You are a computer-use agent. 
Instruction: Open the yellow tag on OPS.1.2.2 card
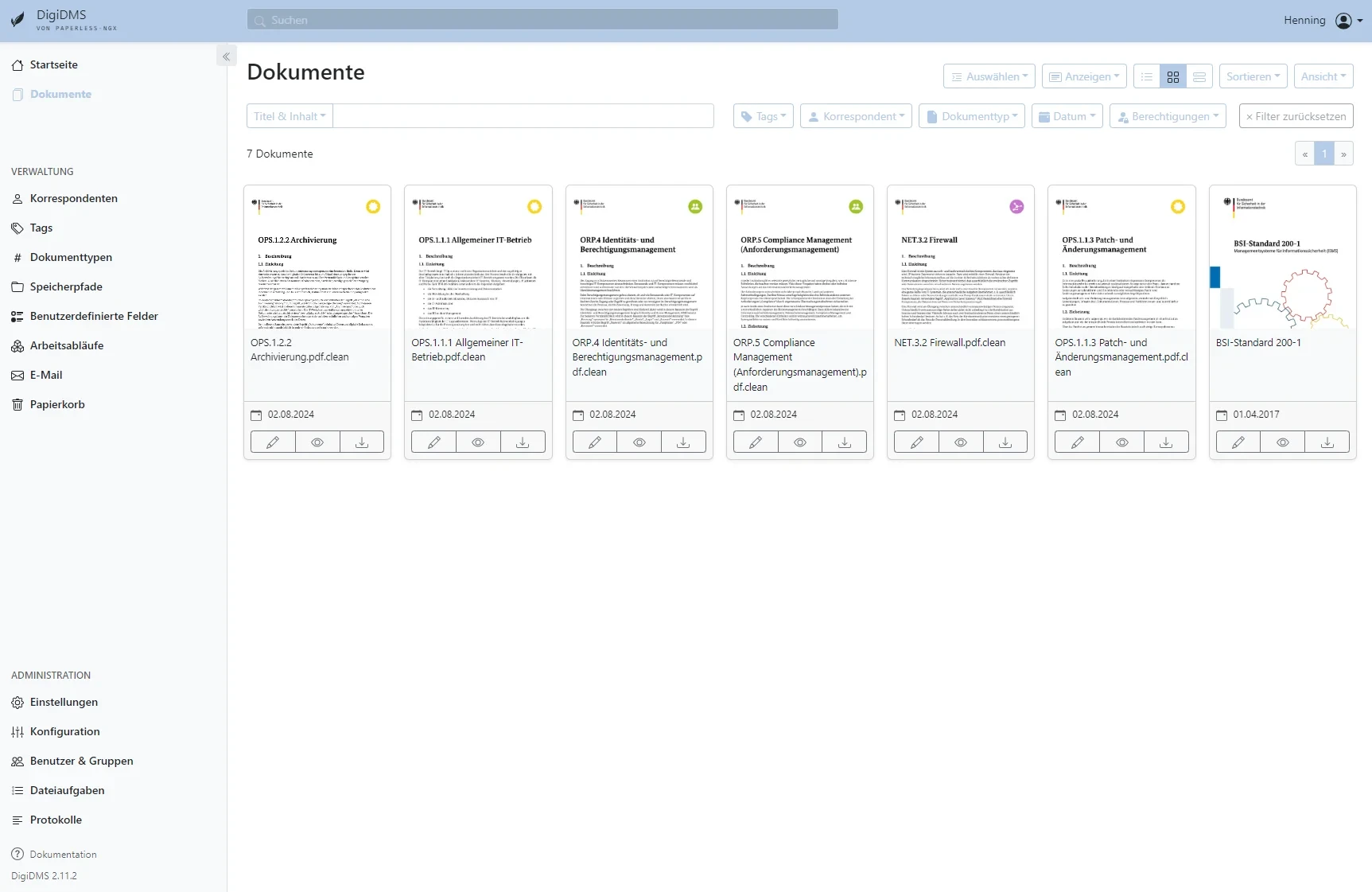373,206
